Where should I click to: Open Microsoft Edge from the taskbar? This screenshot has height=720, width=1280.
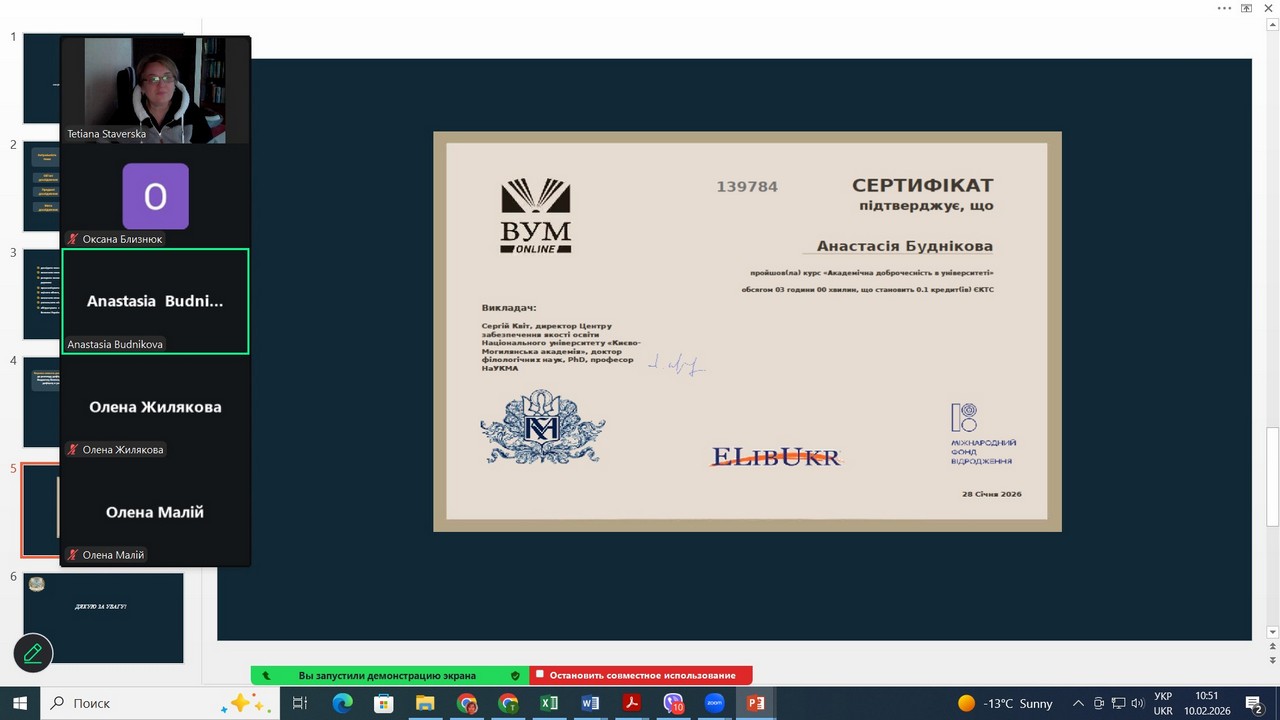[x=342, y=703]
